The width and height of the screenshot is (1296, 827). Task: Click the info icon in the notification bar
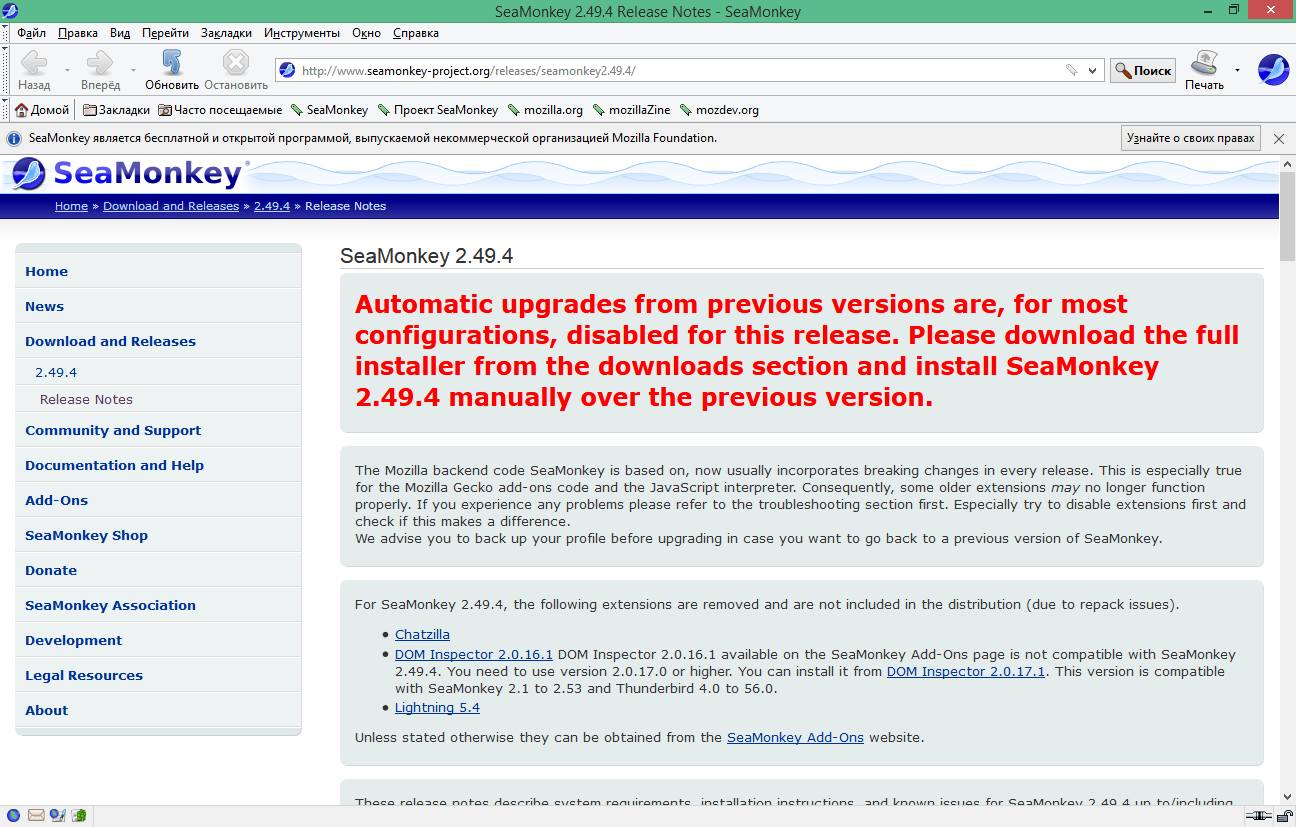coord(15,139)
